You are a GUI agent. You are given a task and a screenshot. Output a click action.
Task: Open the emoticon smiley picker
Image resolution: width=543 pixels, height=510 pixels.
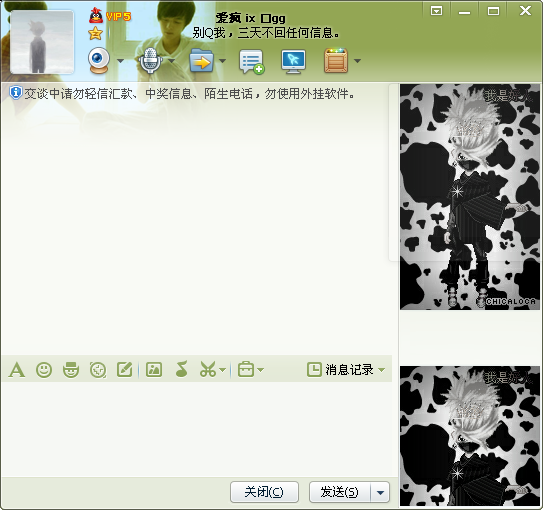44,370
